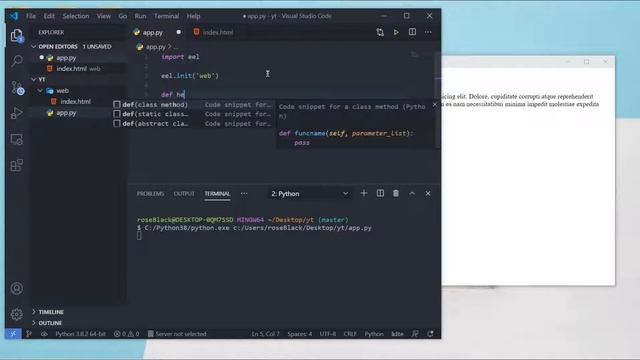
Task: Collapse the Open Editors section
Action: [34, 47]
